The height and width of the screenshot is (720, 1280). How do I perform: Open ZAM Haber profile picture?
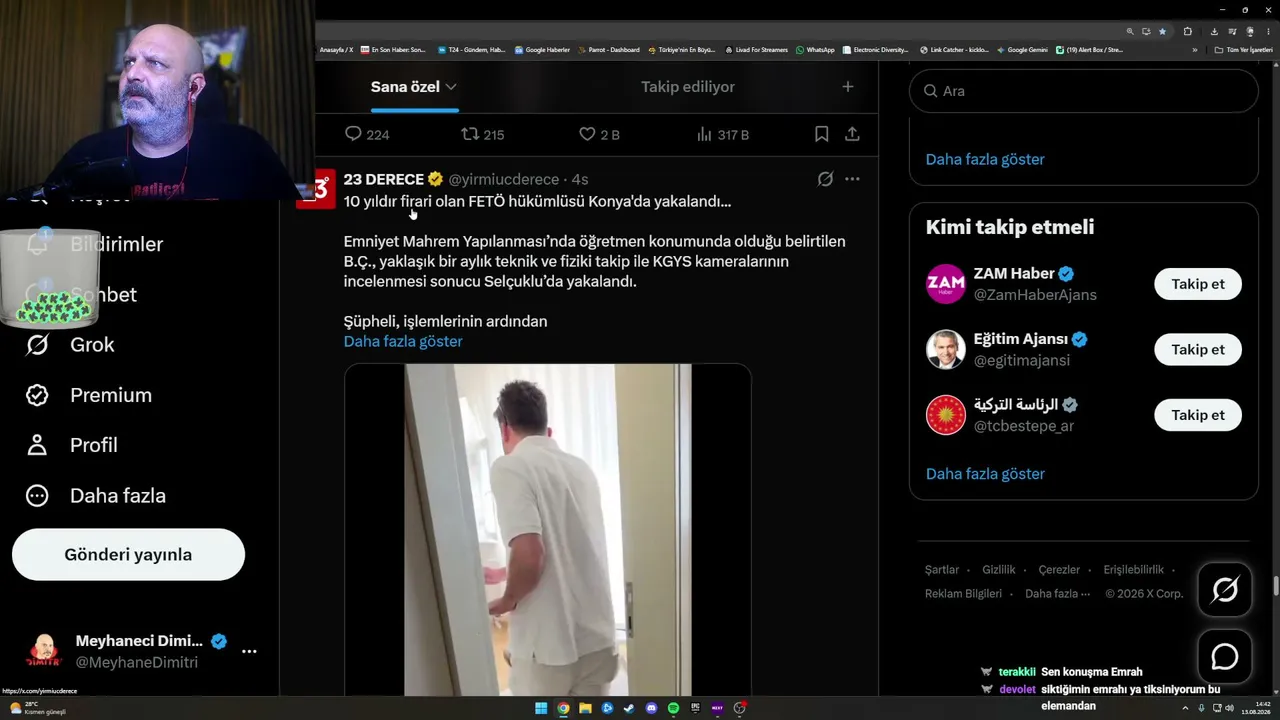click(945, 284)
